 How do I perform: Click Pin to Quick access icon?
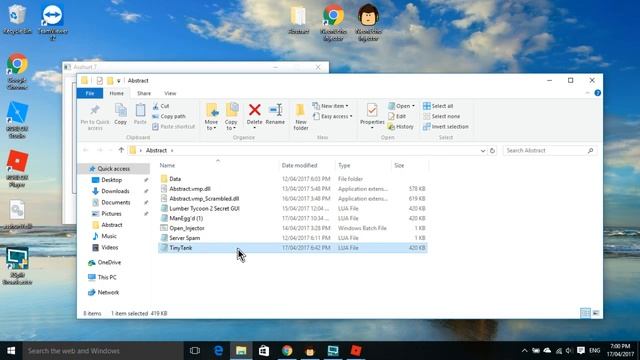point(95,117)
